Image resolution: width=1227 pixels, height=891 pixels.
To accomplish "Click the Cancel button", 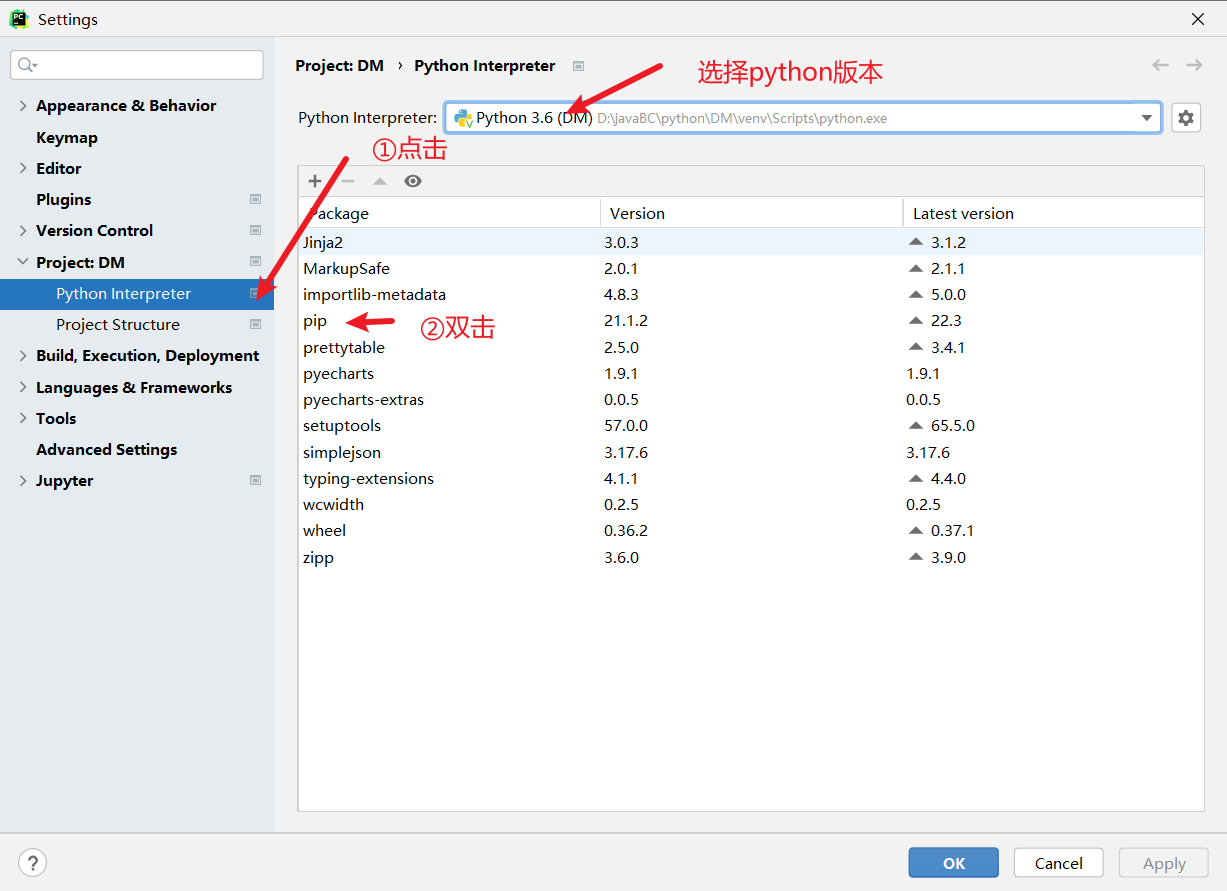I will coord(1058,863).
